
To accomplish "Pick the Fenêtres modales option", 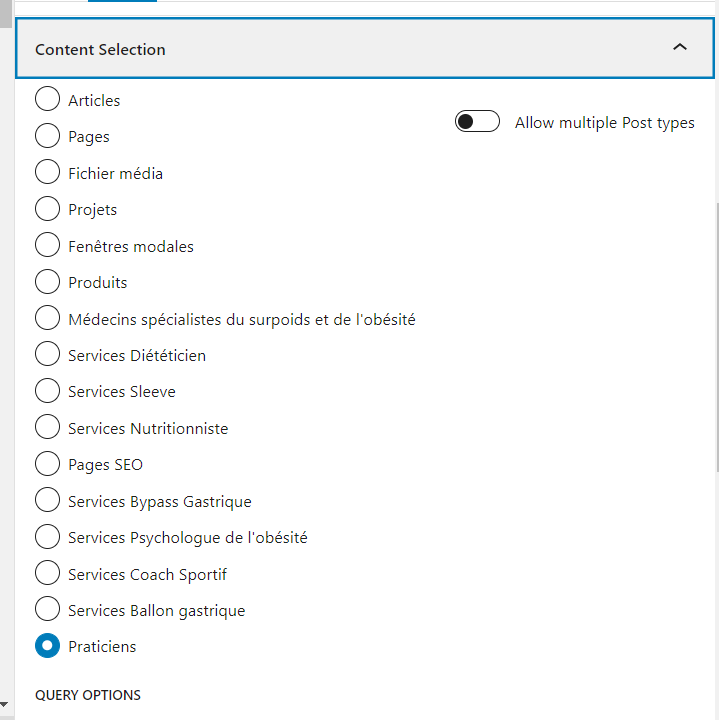I will point(47,246).
